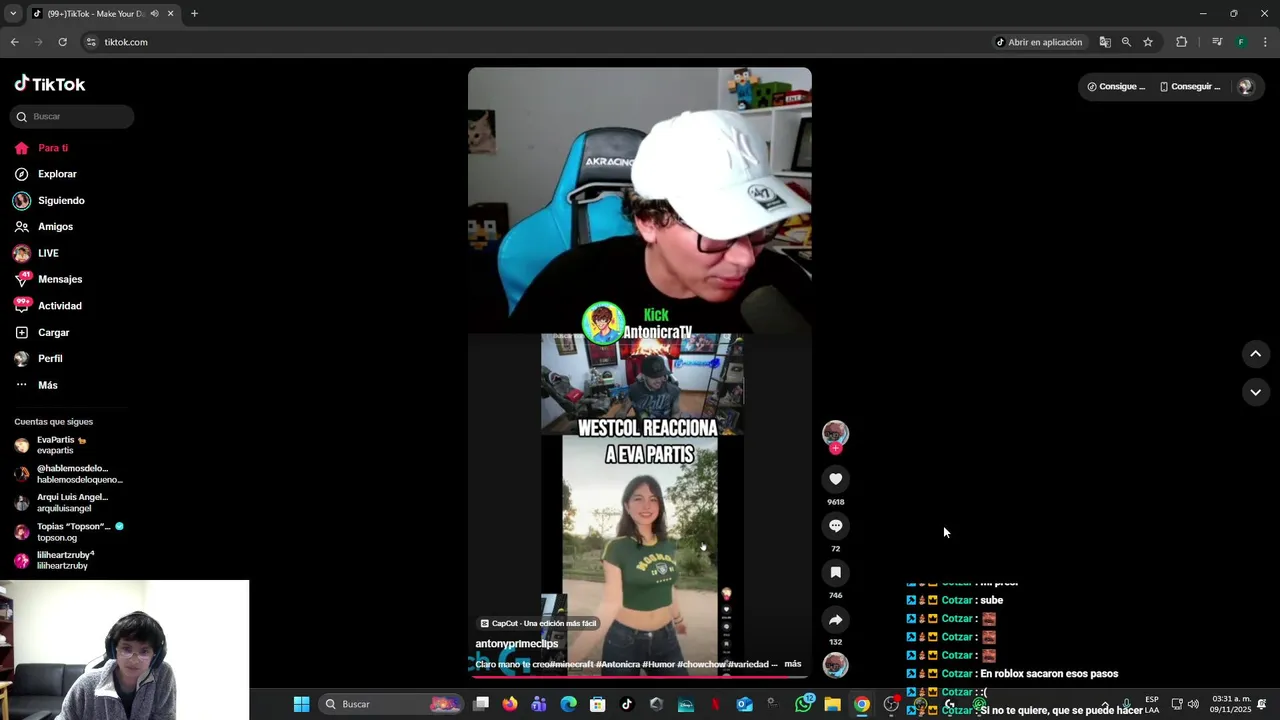Seek on the video progress bar
The image size is (1280, 720).
pyautogui.click(x=639, y=676)
